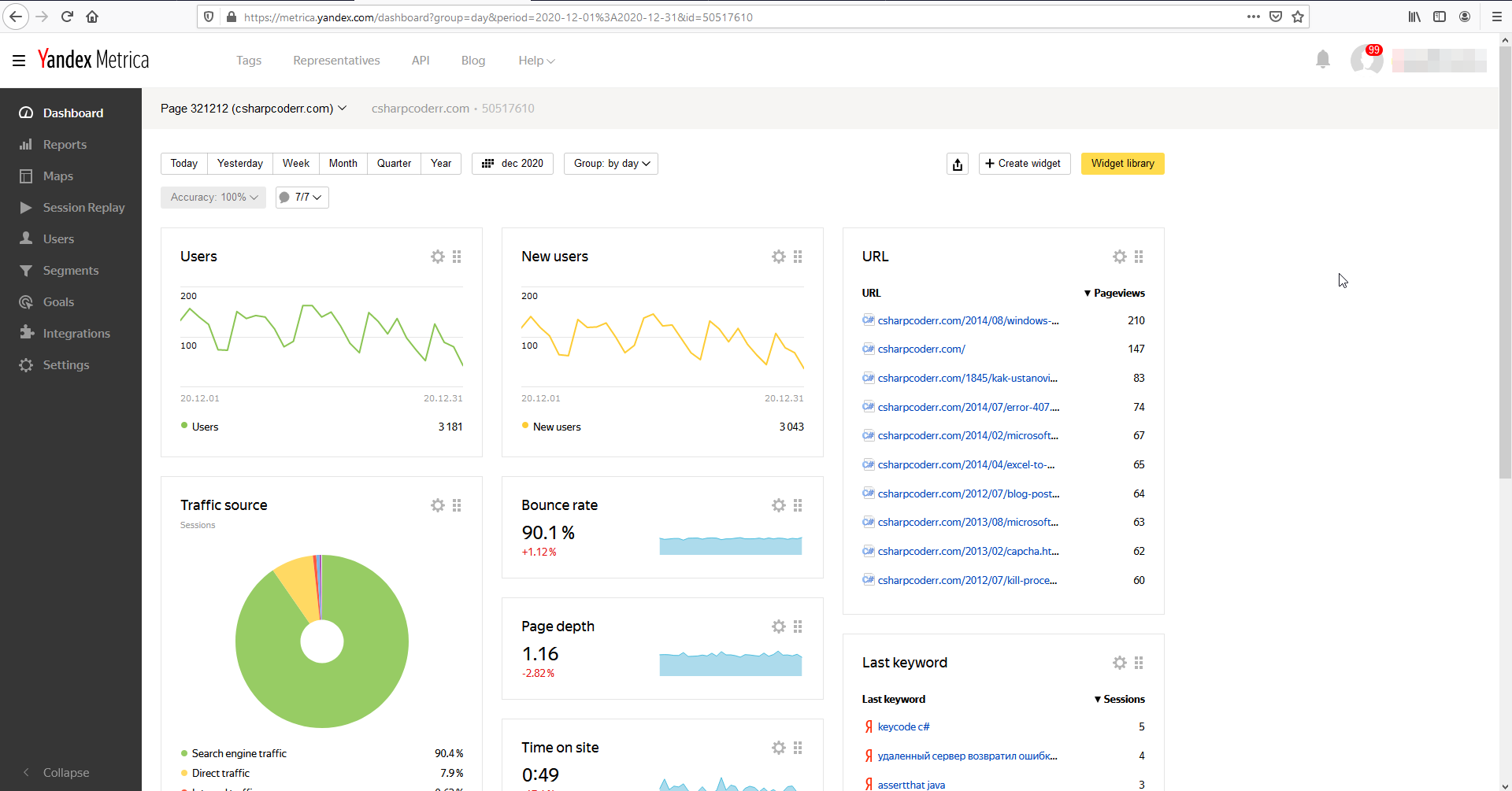This screenshot has width=1512, height=791.
Task: Collapse the left sidebar
Action: [x=55, y=773]
